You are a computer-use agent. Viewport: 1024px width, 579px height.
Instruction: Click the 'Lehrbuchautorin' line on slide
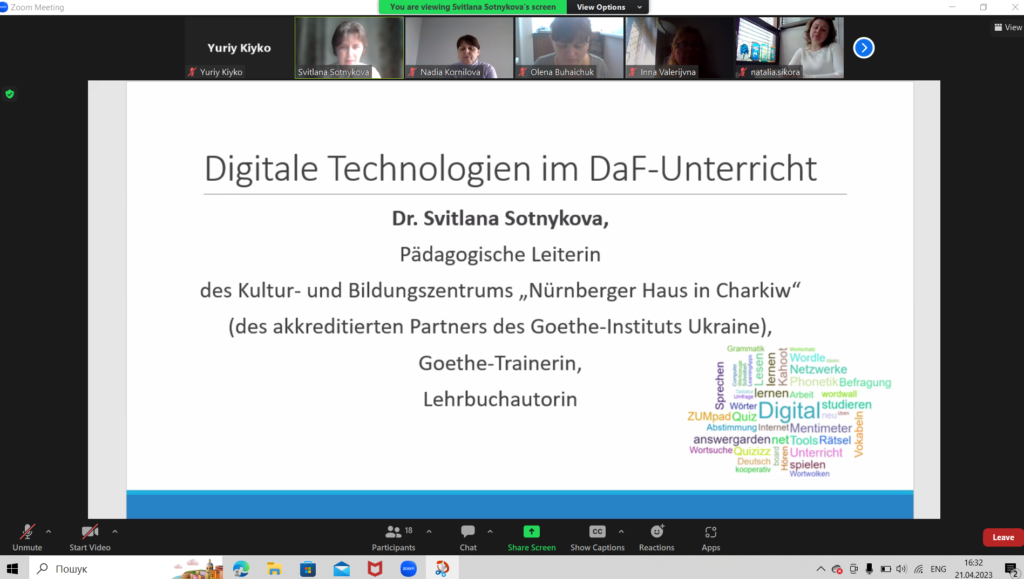(x=500, y=399)
